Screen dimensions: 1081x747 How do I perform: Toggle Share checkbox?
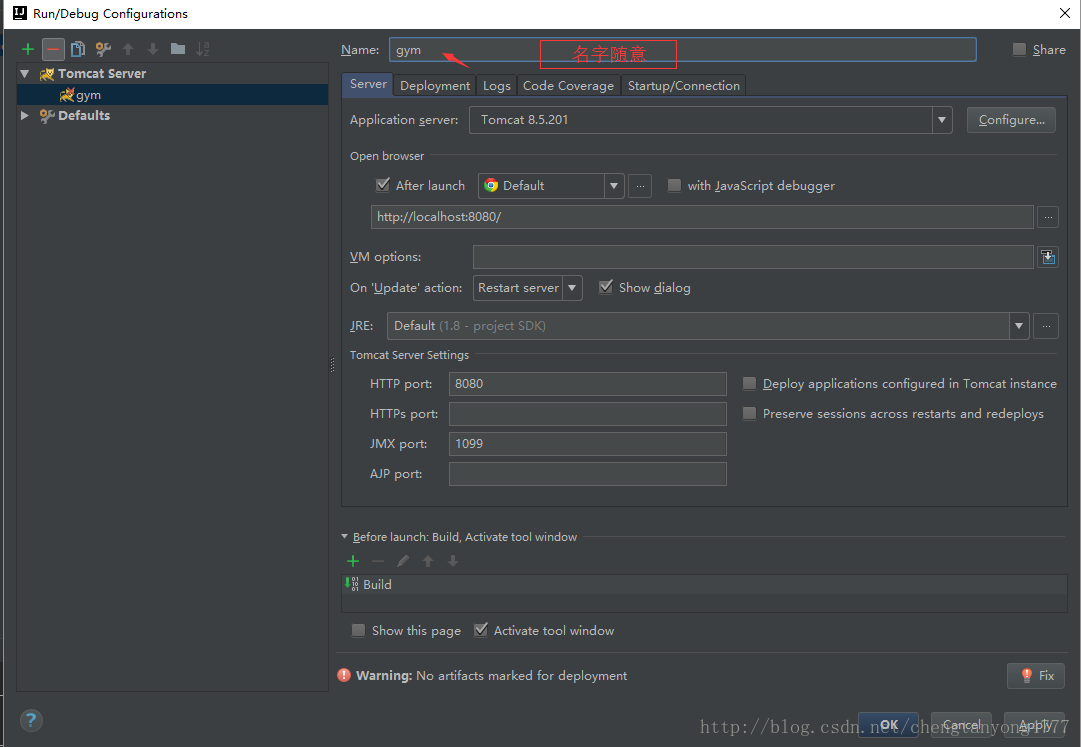click(1019, 50)
